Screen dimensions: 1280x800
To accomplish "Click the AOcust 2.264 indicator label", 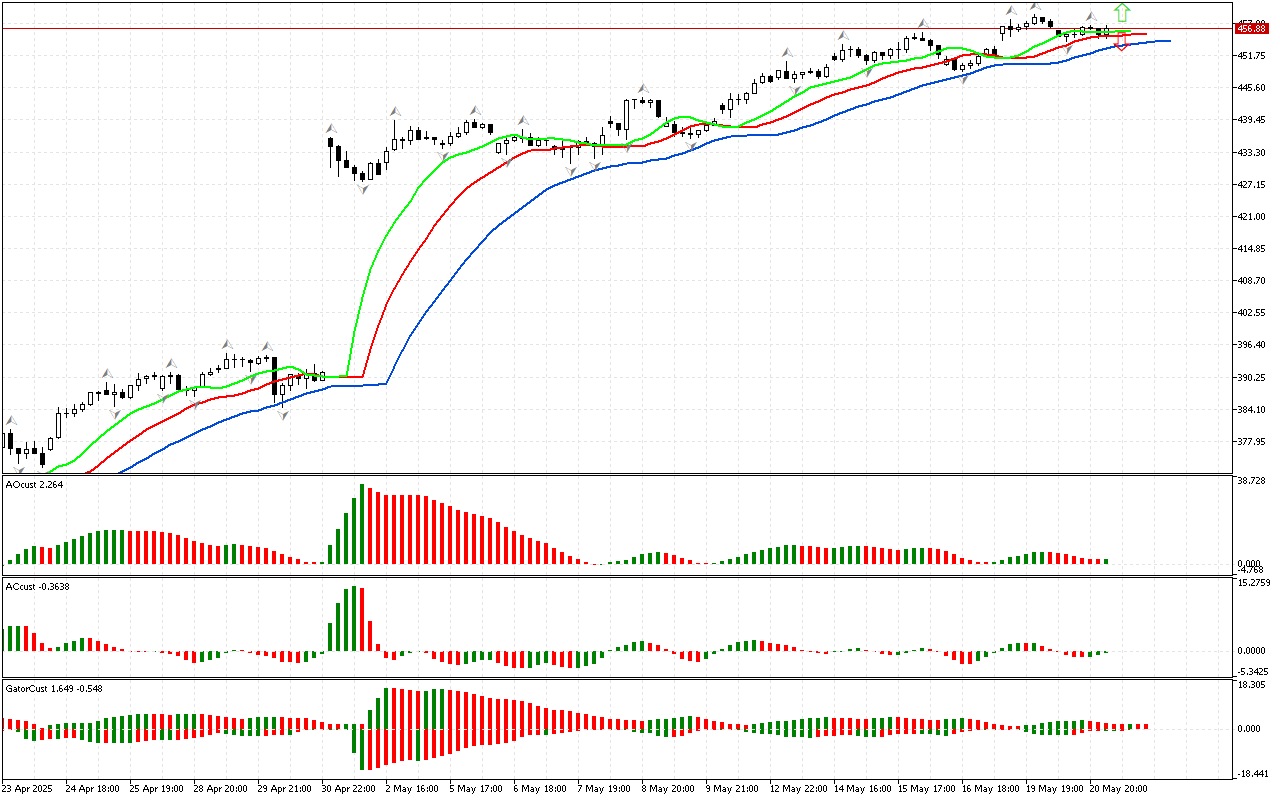I will point(35,486).
